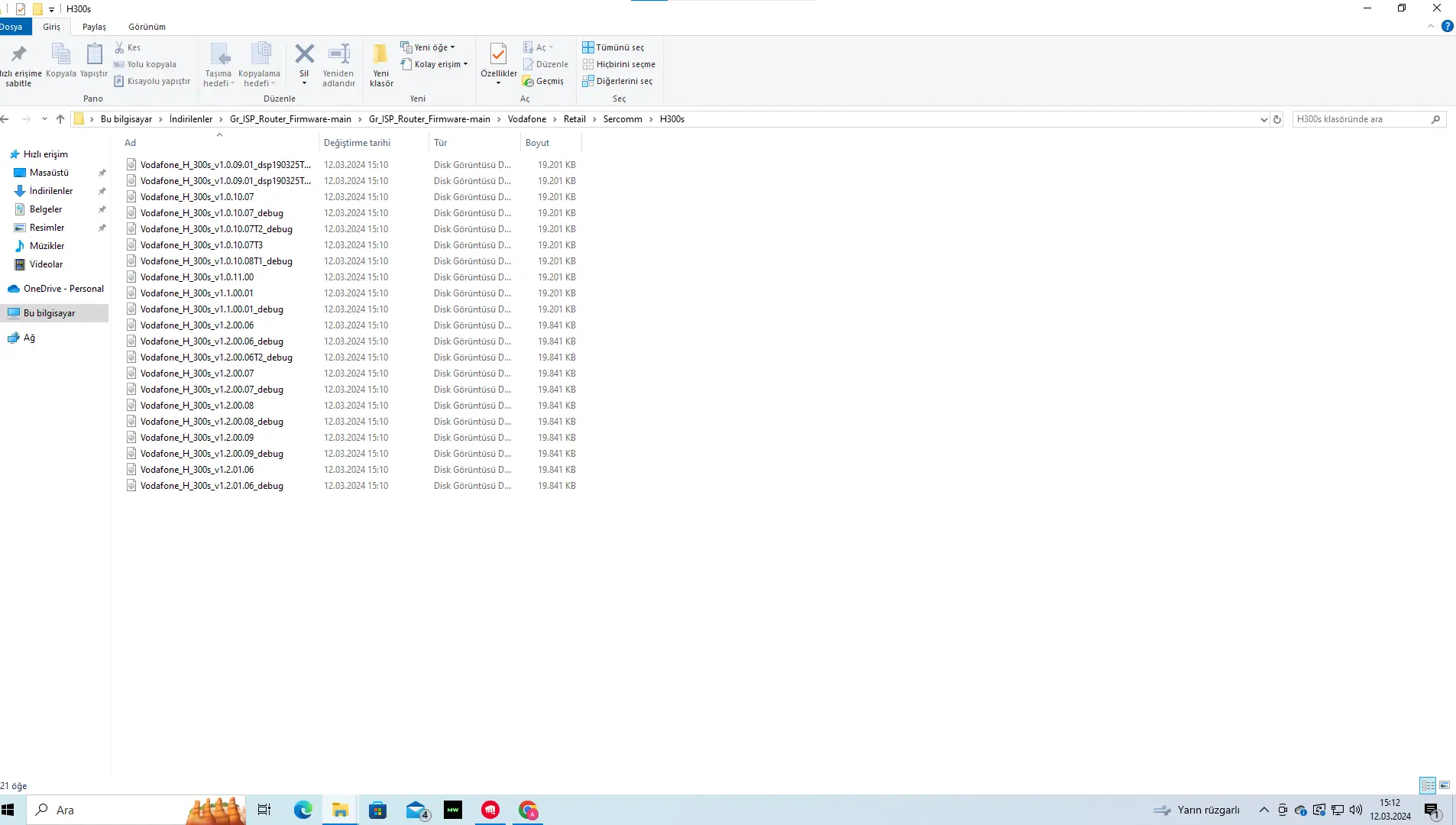The width and height of the screenshot is (1456, 825).
Task: Refresh the H300s folder view
Action: tap(1277, 119)
